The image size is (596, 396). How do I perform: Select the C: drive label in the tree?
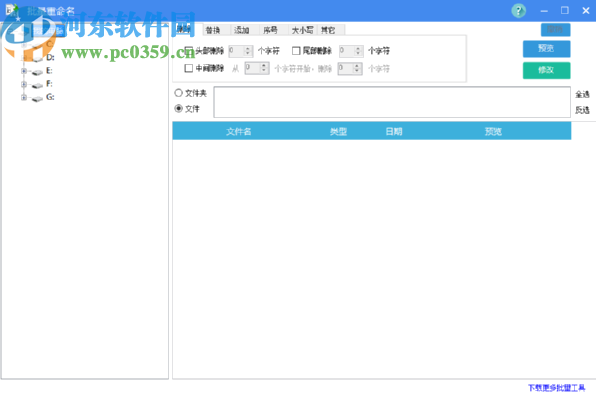tap(49, 44)
